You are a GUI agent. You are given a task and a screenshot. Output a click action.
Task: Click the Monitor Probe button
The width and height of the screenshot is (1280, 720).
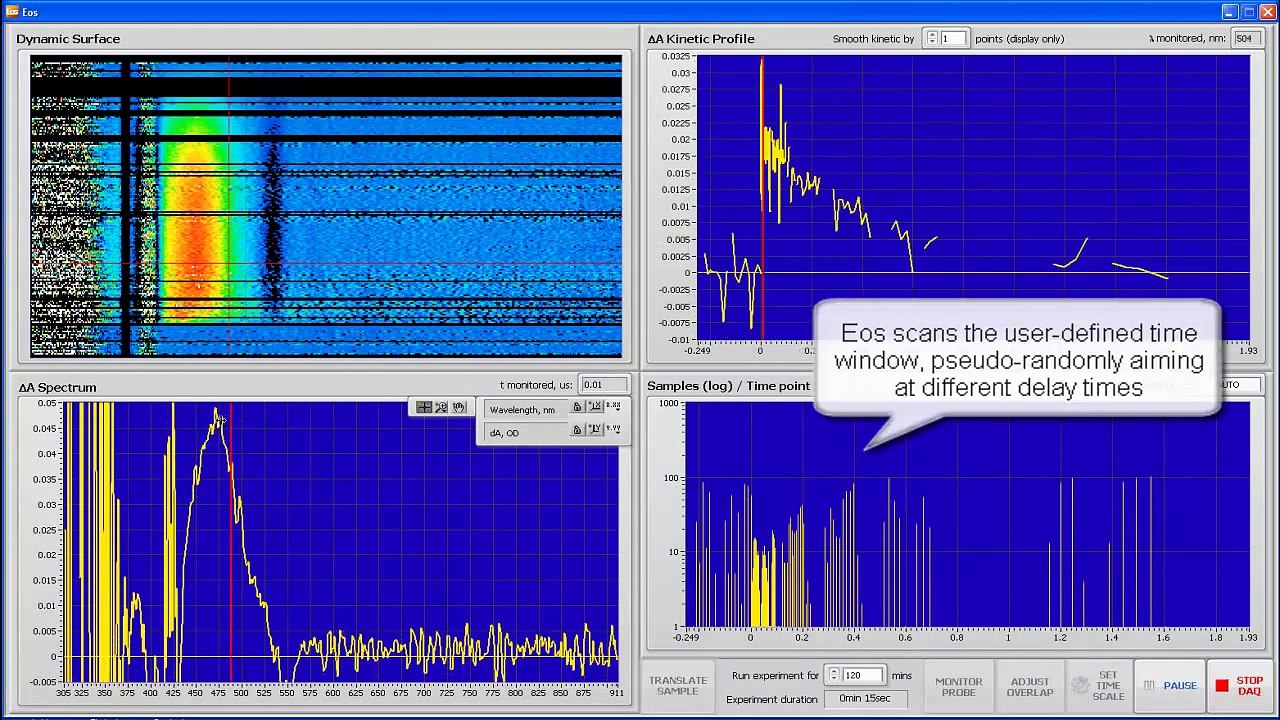(x=958, y=686)
